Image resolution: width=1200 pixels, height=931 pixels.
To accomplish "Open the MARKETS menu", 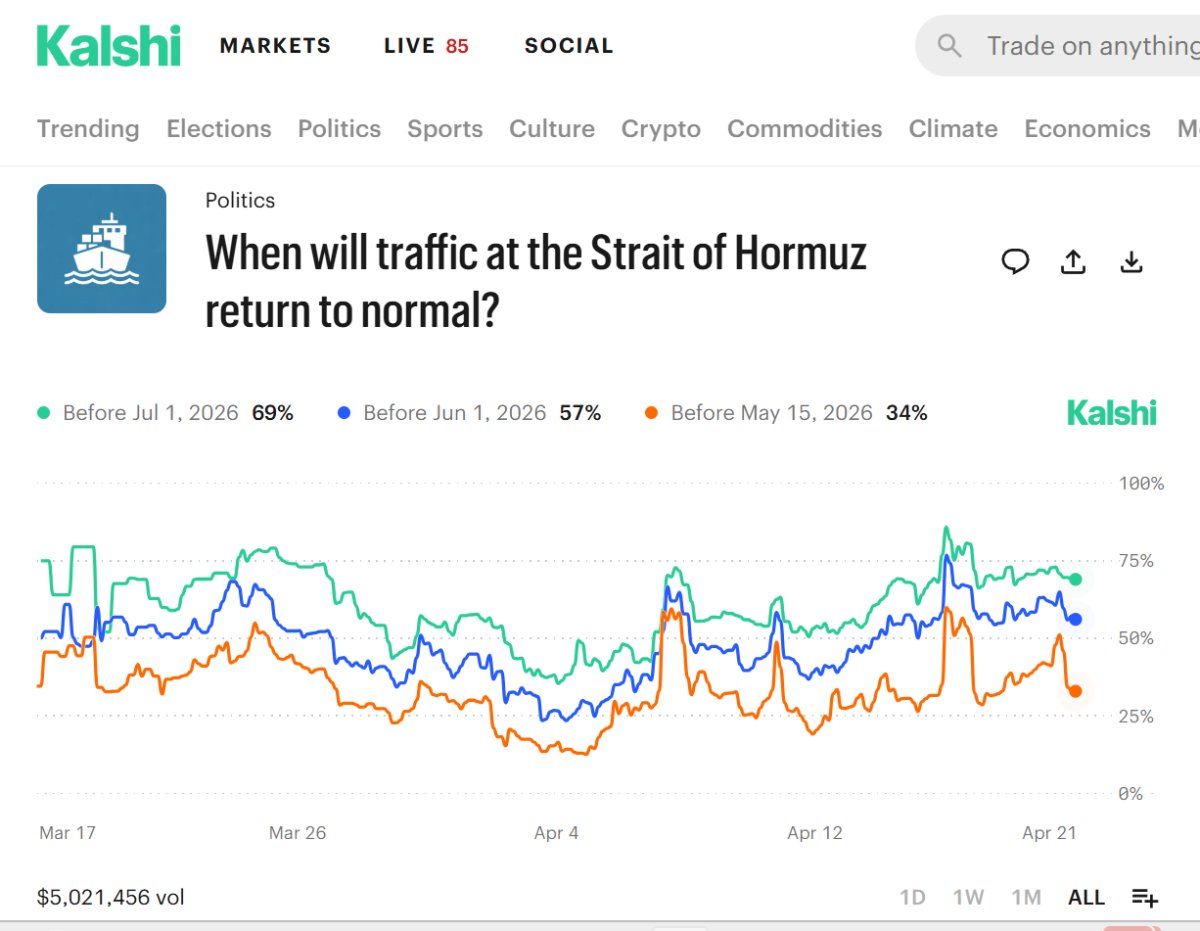I will 275,46.
